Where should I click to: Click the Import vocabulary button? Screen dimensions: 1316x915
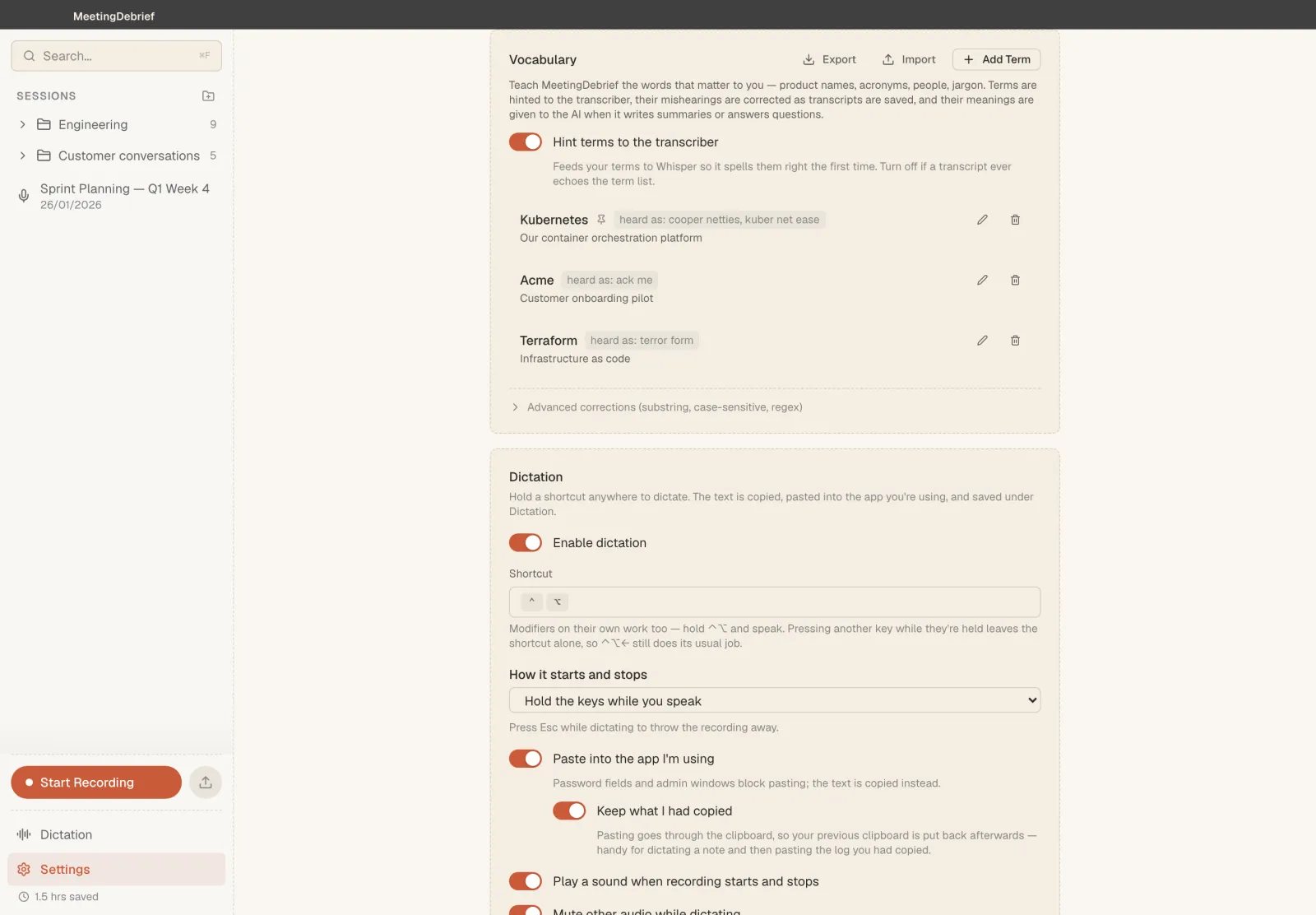coord(909,59)
